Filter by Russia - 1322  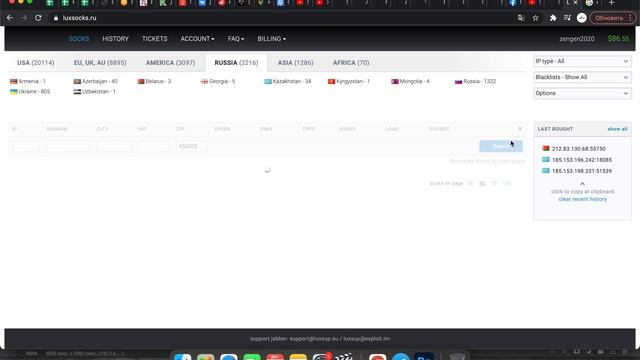[x=476, y=81]
